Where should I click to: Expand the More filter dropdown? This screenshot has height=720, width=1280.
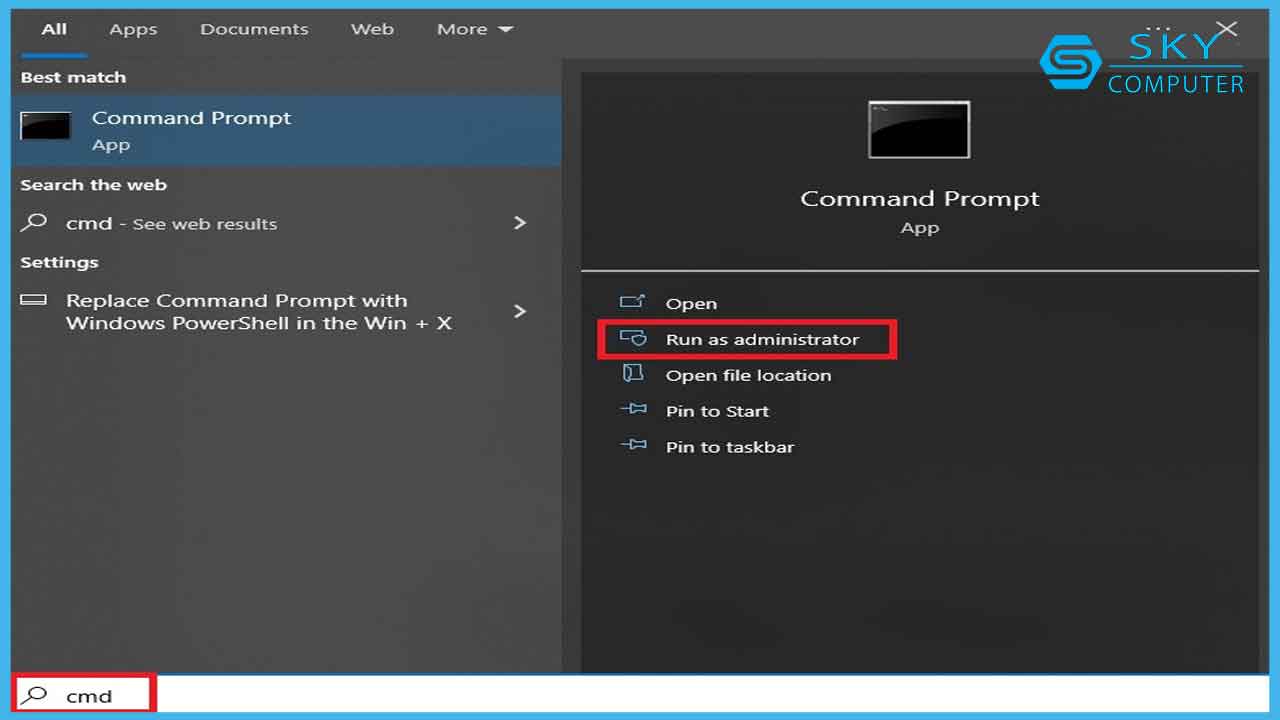(474, 29)
